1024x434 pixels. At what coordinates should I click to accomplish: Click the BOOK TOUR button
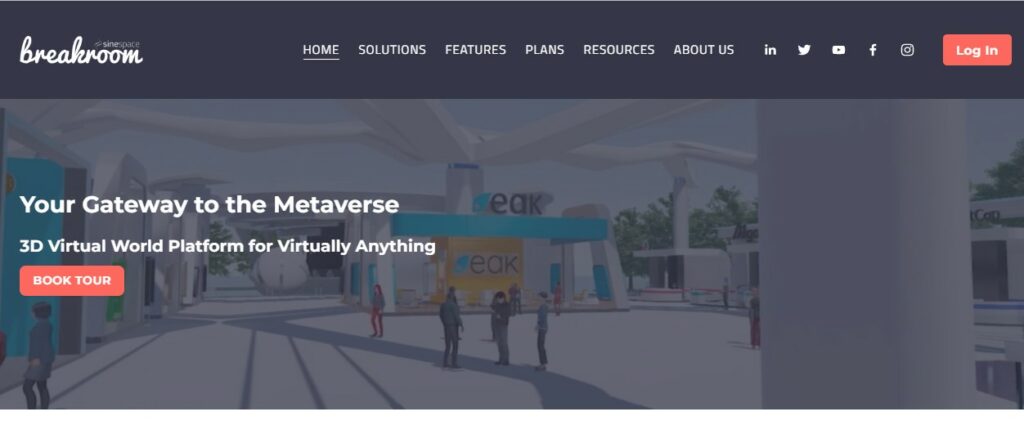coord(72,281)
